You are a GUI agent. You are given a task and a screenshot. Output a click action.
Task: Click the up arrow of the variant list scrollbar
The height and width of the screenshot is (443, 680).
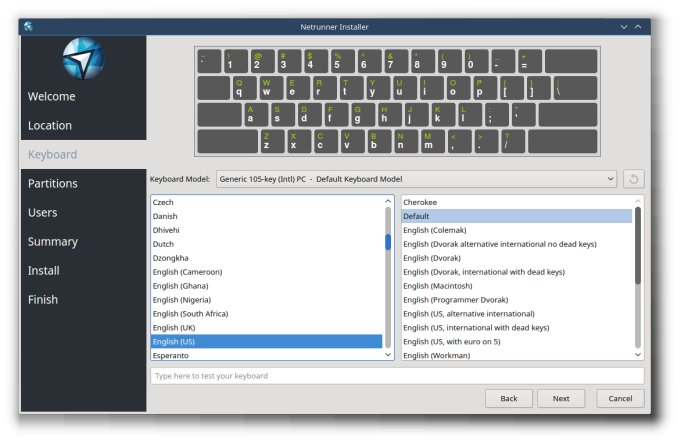[638, 201]
